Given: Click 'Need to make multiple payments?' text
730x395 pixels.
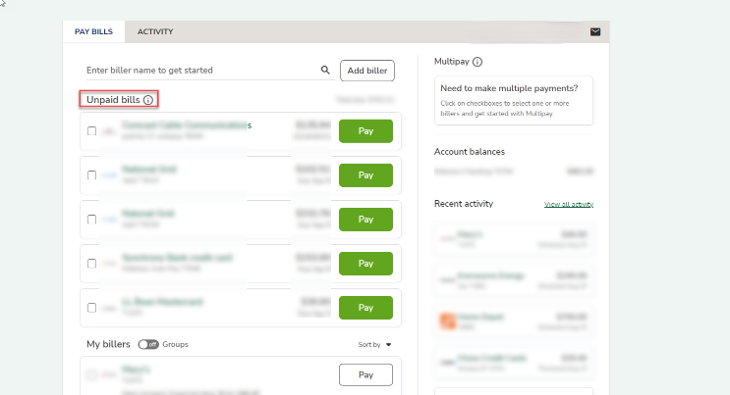Looking at the screenshot, I should [509, 88].
